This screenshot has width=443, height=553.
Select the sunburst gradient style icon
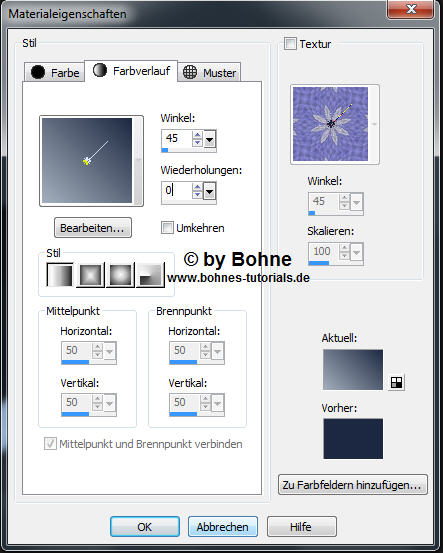pyautogui.click(x=120, y=275)
